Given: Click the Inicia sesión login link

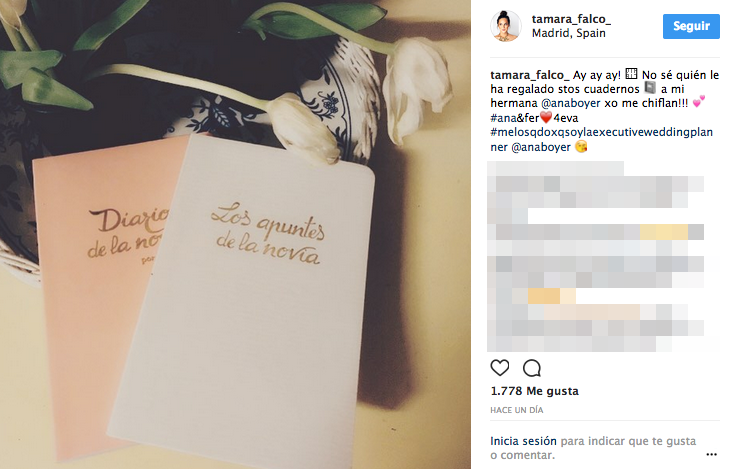Looking at the screenshot, I should pyautogui.click(x=523, y=441).
